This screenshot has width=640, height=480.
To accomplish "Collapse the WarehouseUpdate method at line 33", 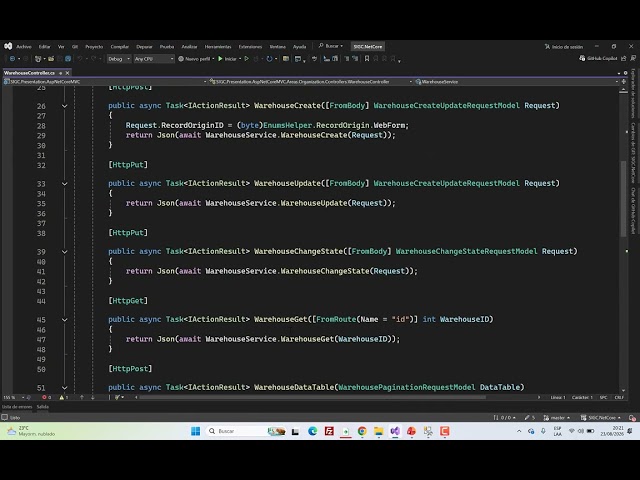I will (64, 184).
